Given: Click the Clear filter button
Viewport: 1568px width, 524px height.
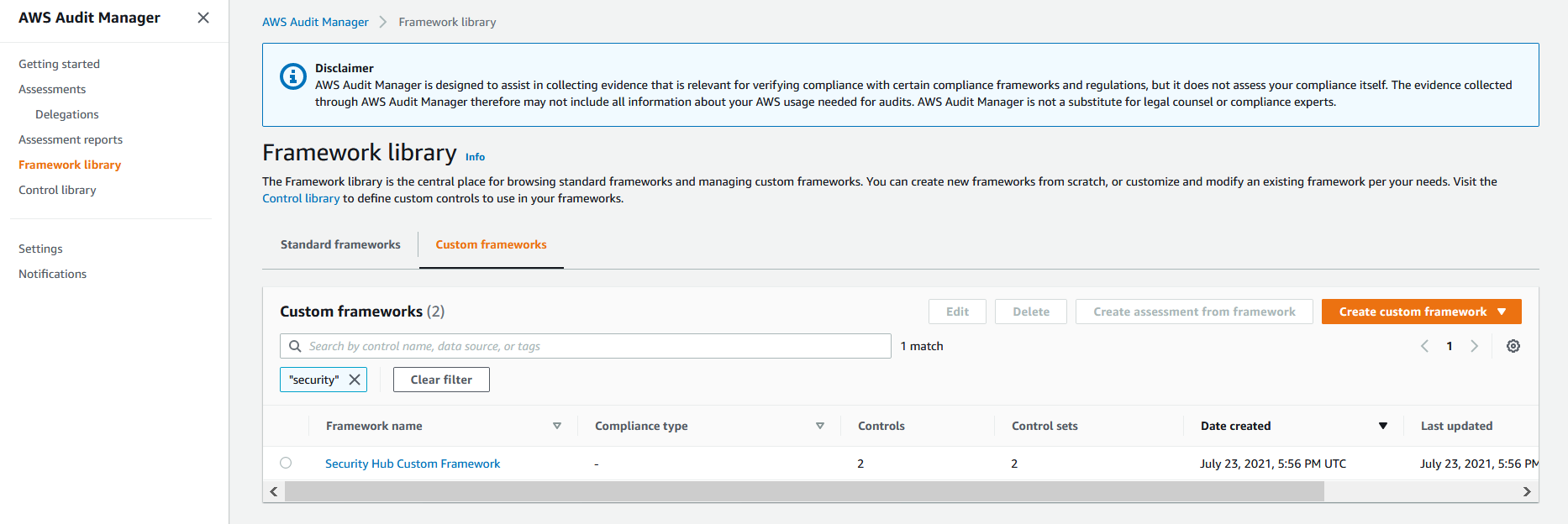Looking at the screenshot, I should click(x=441, y=380).
